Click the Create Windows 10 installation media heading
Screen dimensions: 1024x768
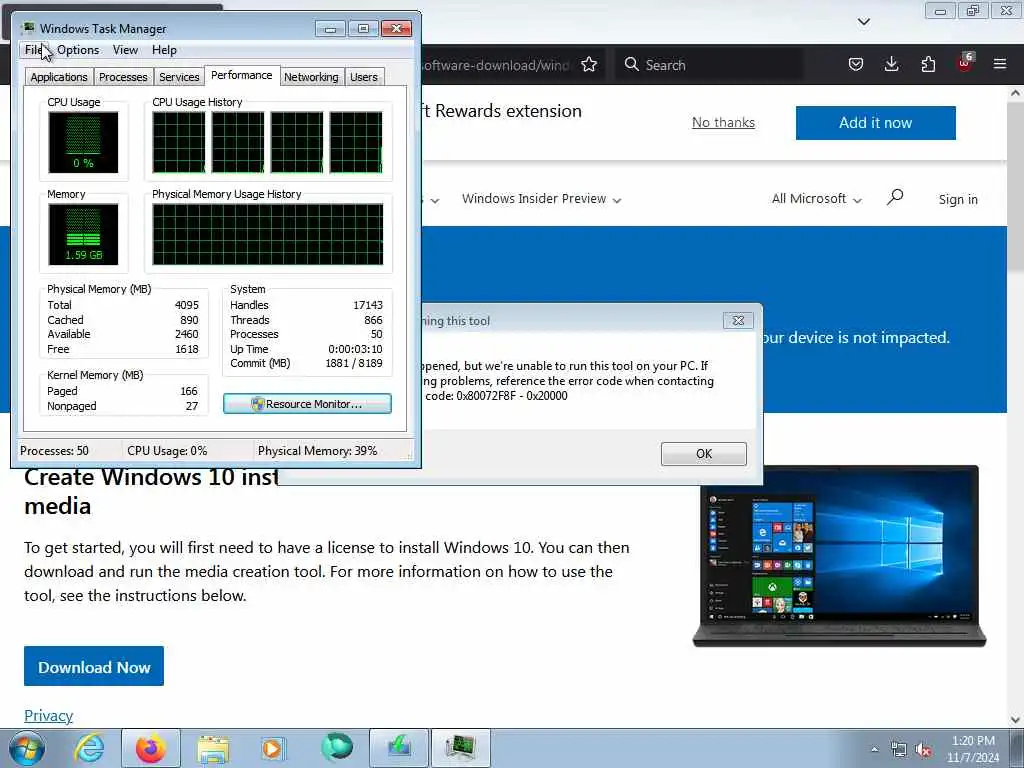click(x=152, y=491)
